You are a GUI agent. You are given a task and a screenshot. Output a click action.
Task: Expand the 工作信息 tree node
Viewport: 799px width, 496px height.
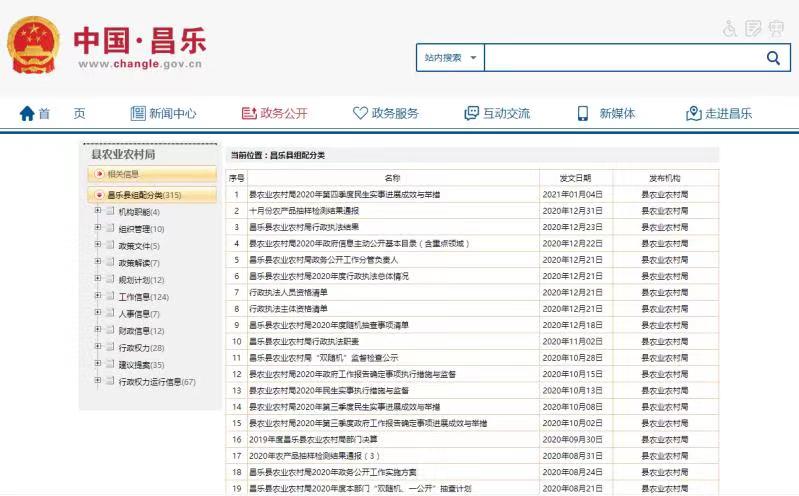pos(98,296)
